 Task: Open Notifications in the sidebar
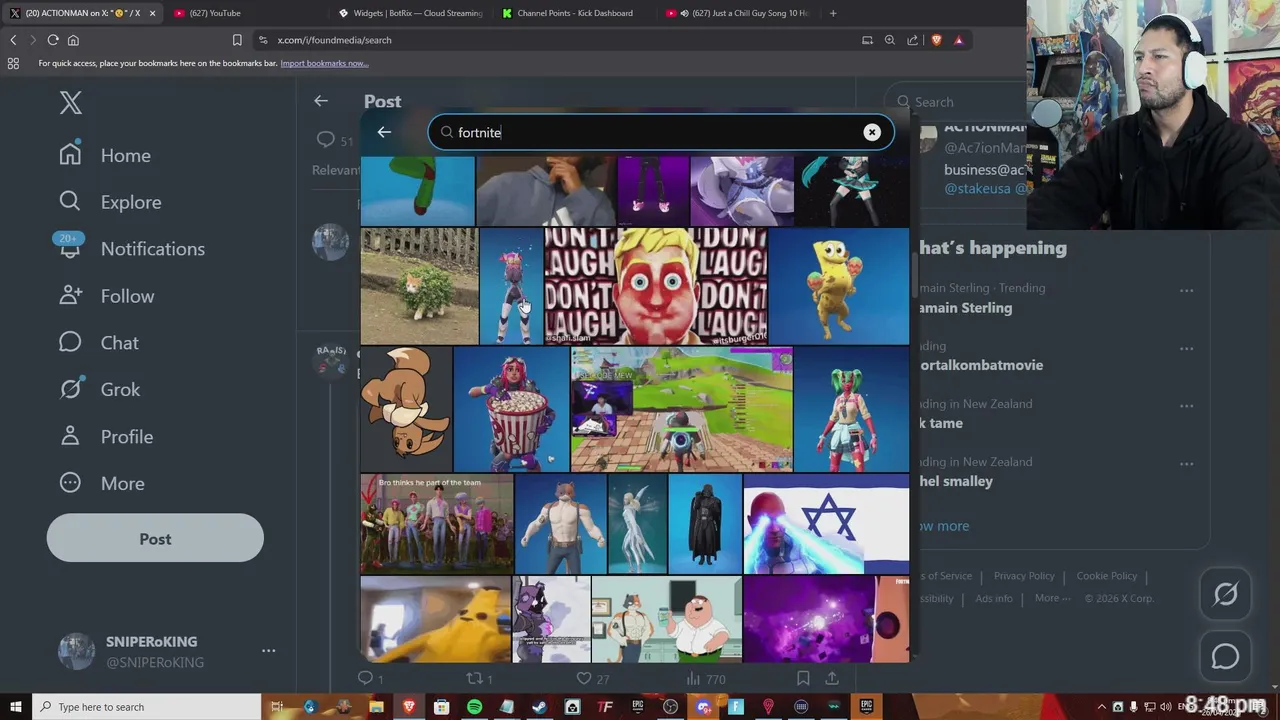[131, 249]
